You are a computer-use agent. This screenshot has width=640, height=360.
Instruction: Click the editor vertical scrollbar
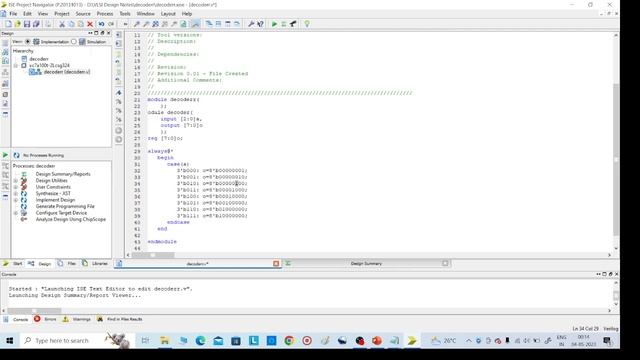tap(616, 159)
